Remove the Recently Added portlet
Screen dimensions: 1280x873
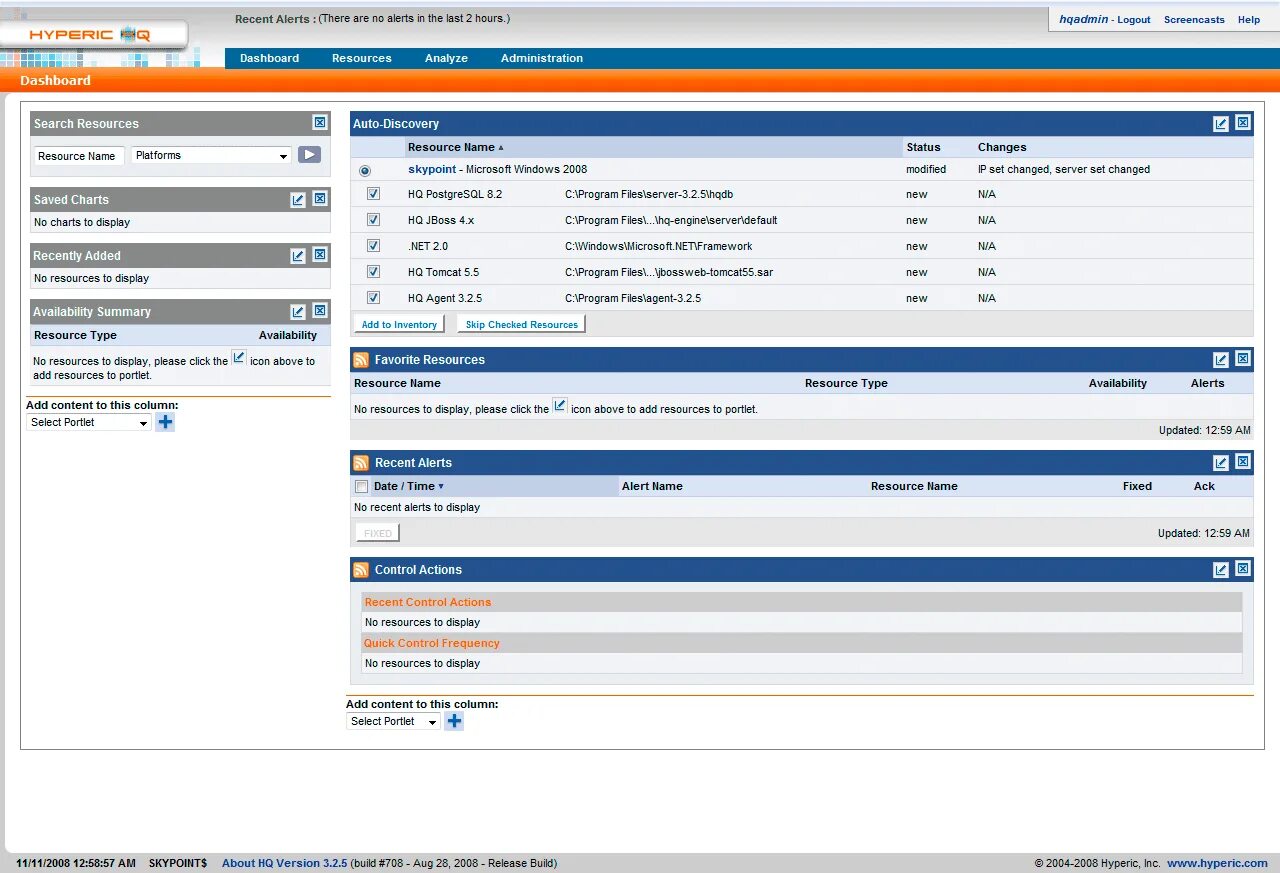pyautogui.click(x=320, y=255)
